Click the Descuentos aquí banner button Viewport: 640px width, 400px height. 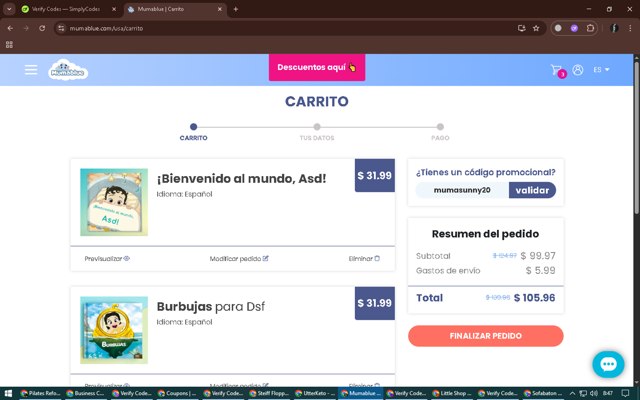(x=317, y=67)
